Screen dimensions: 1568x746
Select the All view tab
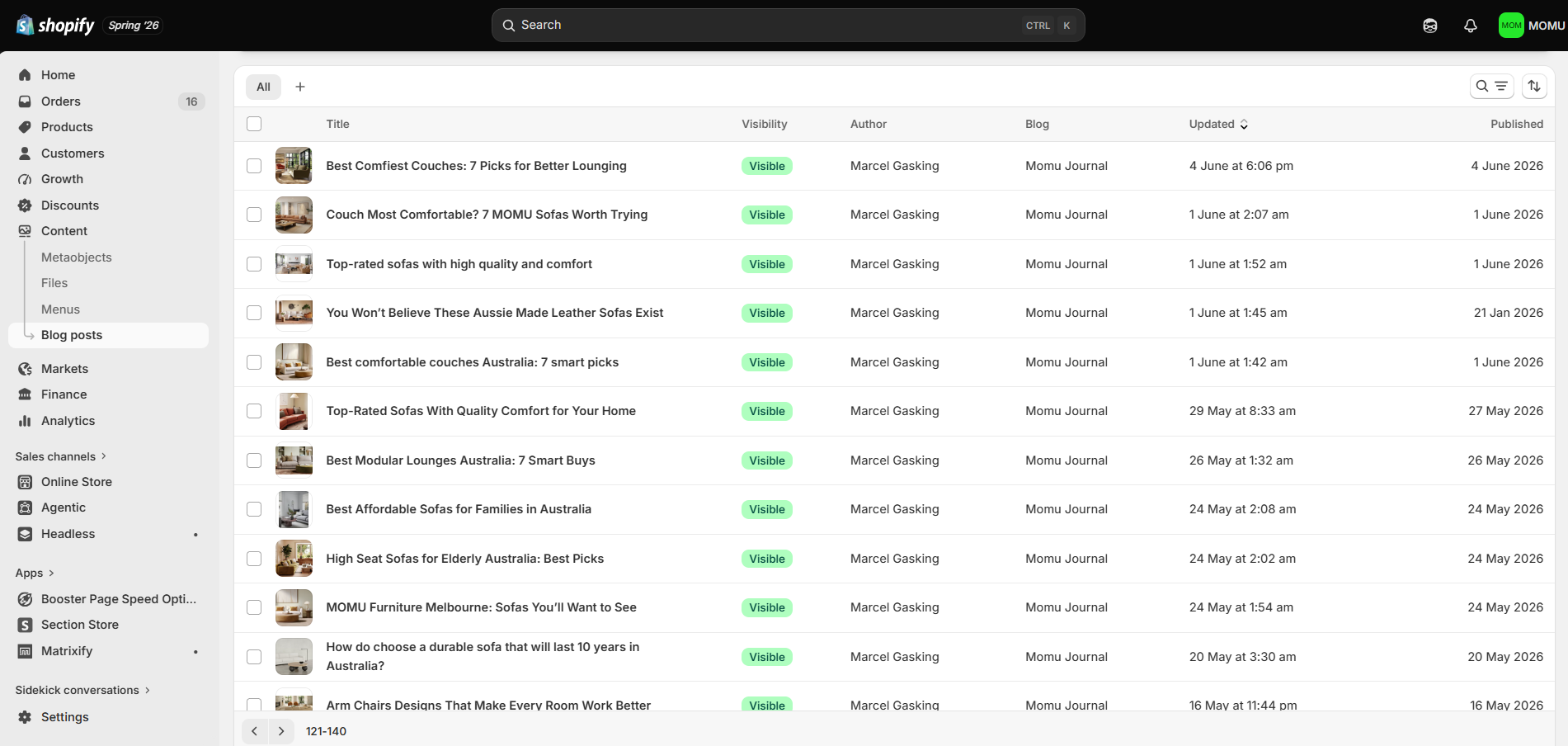click(263, 87)
